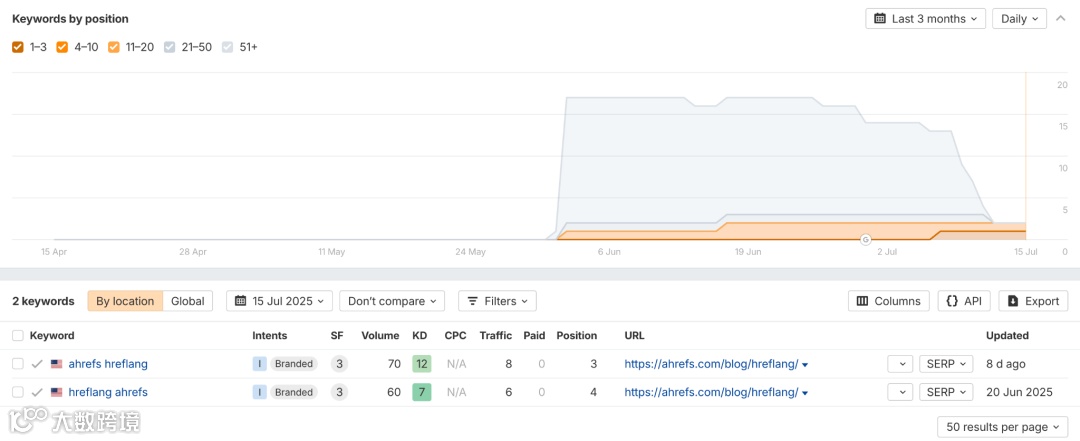
Task: Click the checkmark icon in ahrefs hreflang row
Action: (37, 364)
